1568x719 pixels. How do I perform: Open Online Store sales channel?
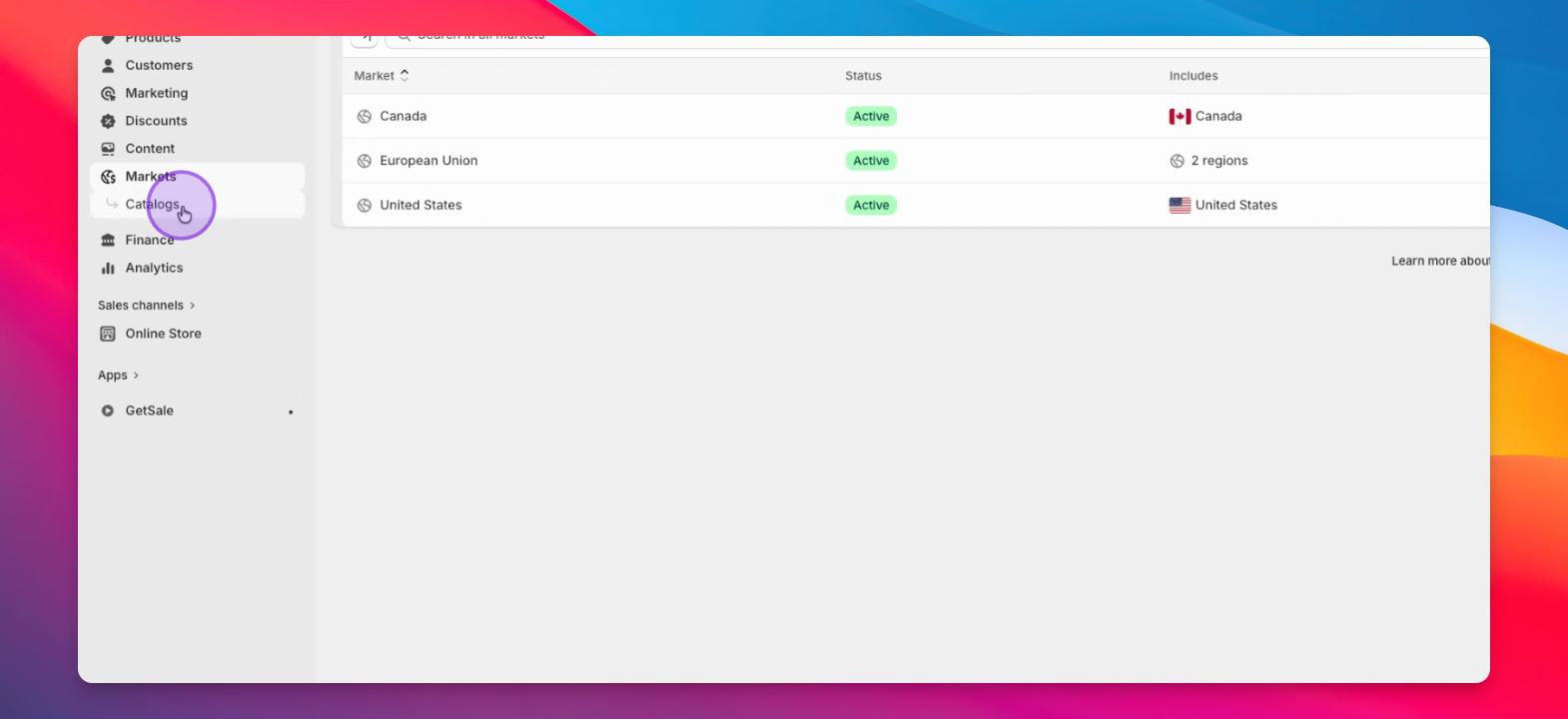coord(164,335)
